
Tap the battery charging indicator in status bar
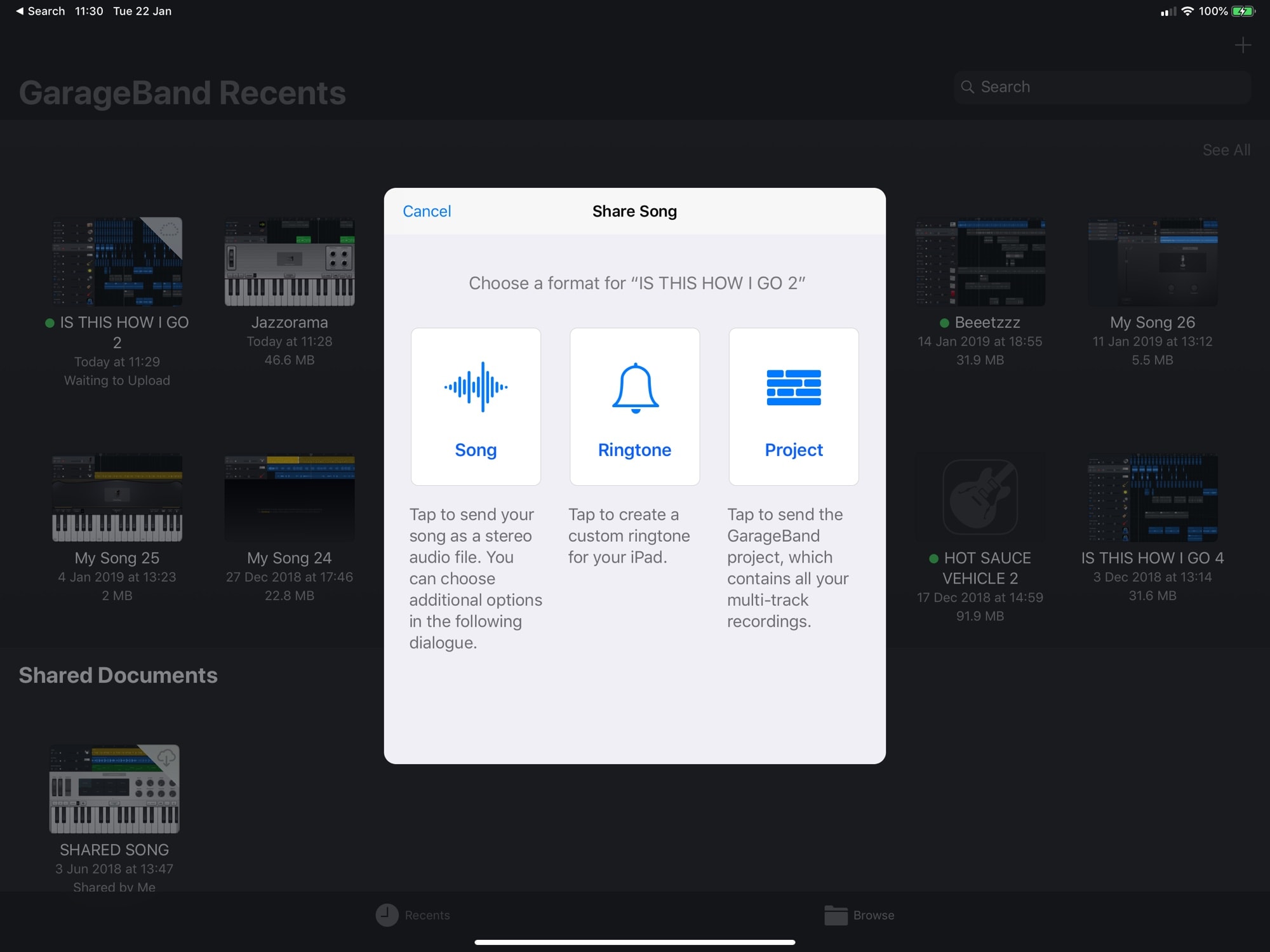point(1243,11)
